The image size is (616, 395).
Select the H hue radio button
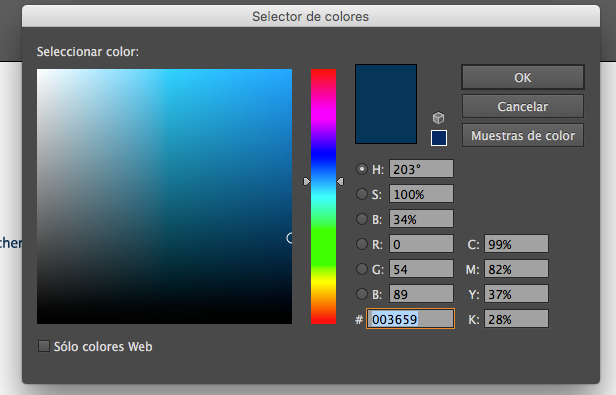(x=361, y=169)
